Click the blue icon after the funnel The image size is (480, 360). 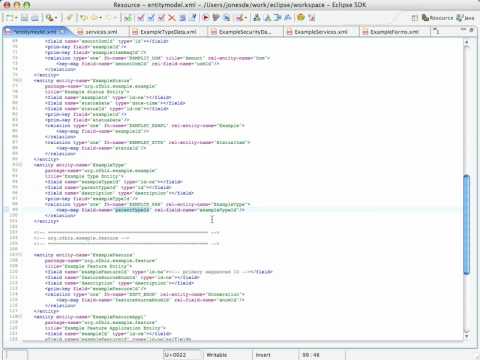[x=227, y=18]
